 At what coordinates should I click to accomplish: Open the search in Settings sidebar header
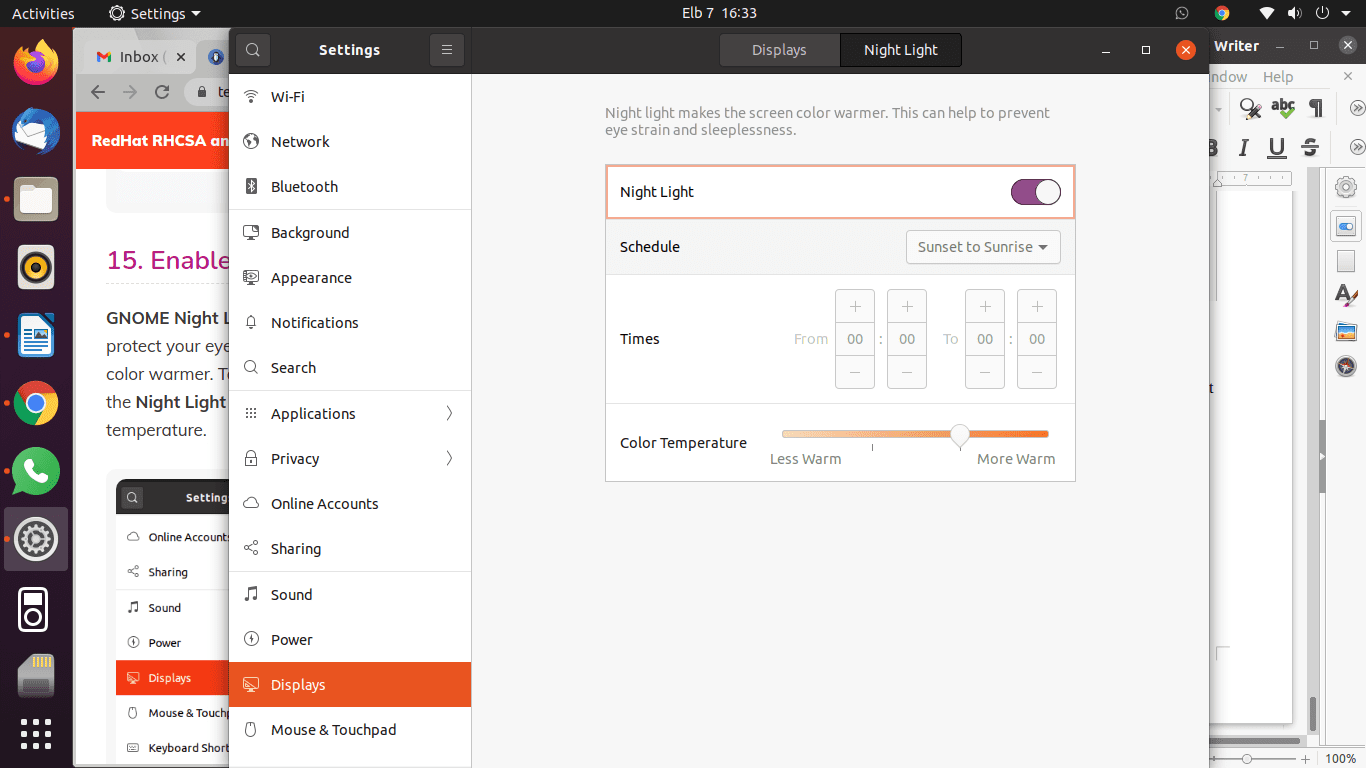tap(253, 50)
